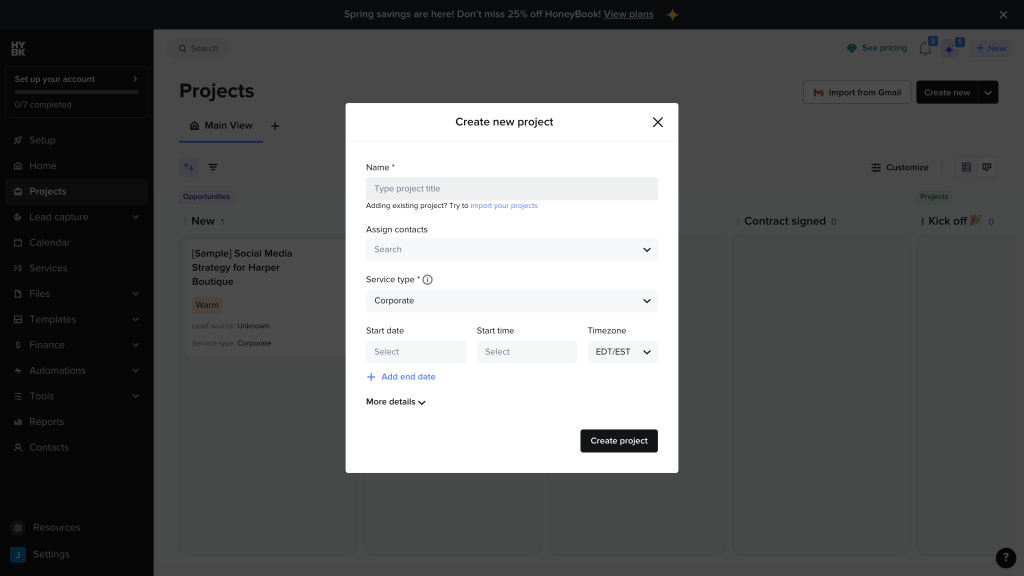This screenshot has height=576, width=1024.
Task: Click the Create project button
Action: pyautogui.click(x=618, y=441)
